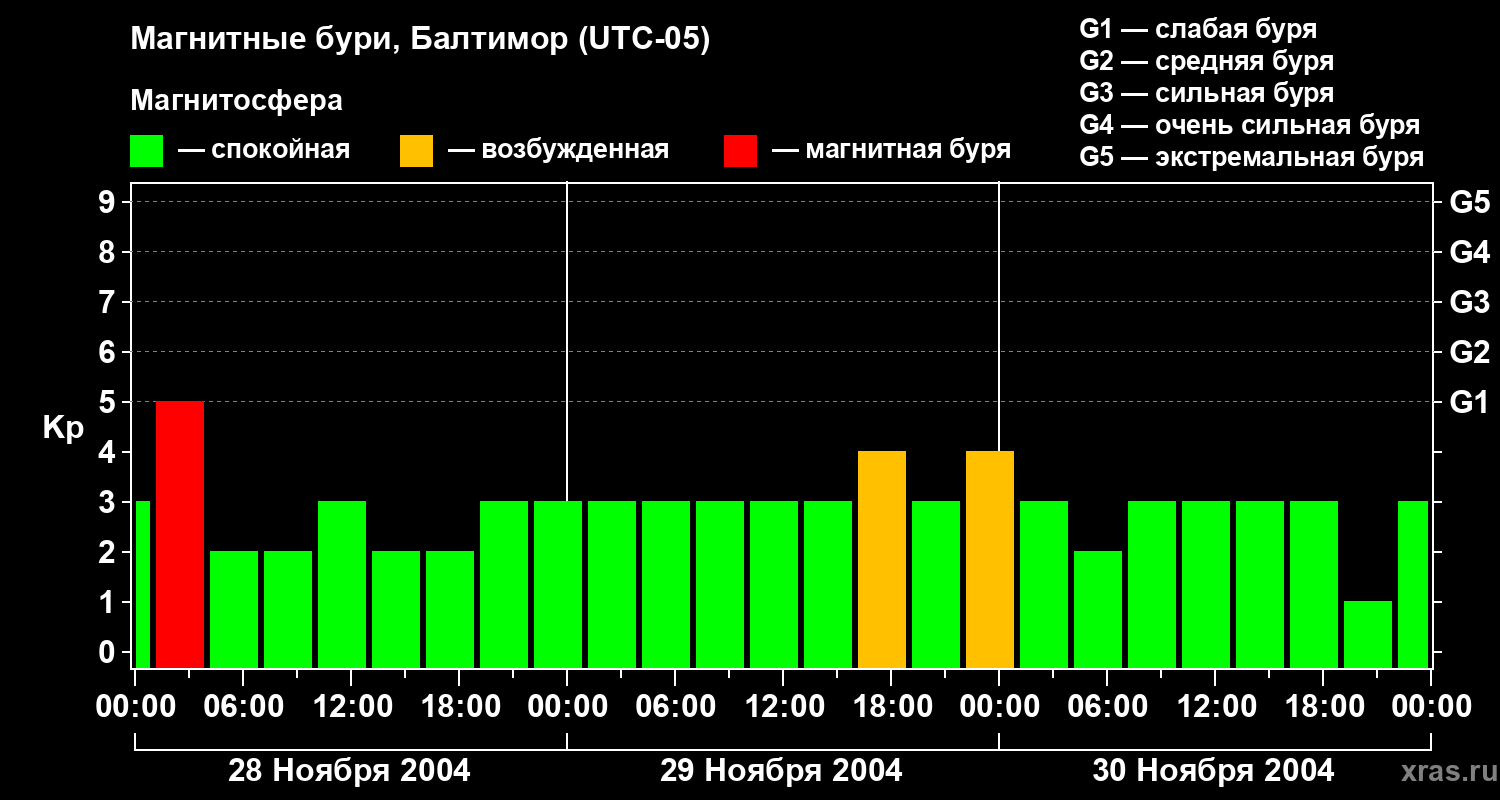Screen dimensions: 1500x800
Task: Click the G1 label on right axis
Action: click(1469, 403)
